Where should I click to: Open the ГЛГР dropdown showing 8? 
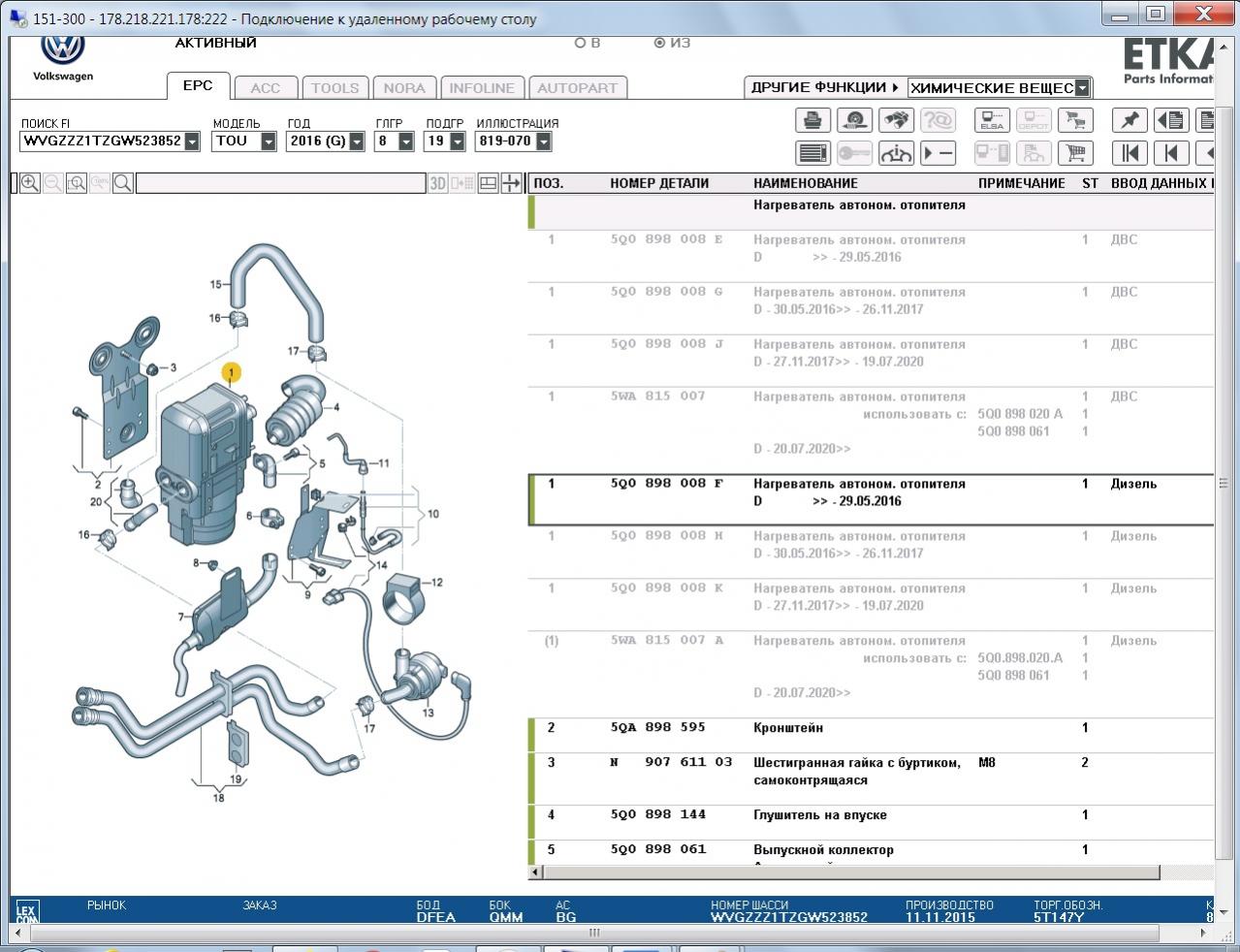(x=406, y=142)
